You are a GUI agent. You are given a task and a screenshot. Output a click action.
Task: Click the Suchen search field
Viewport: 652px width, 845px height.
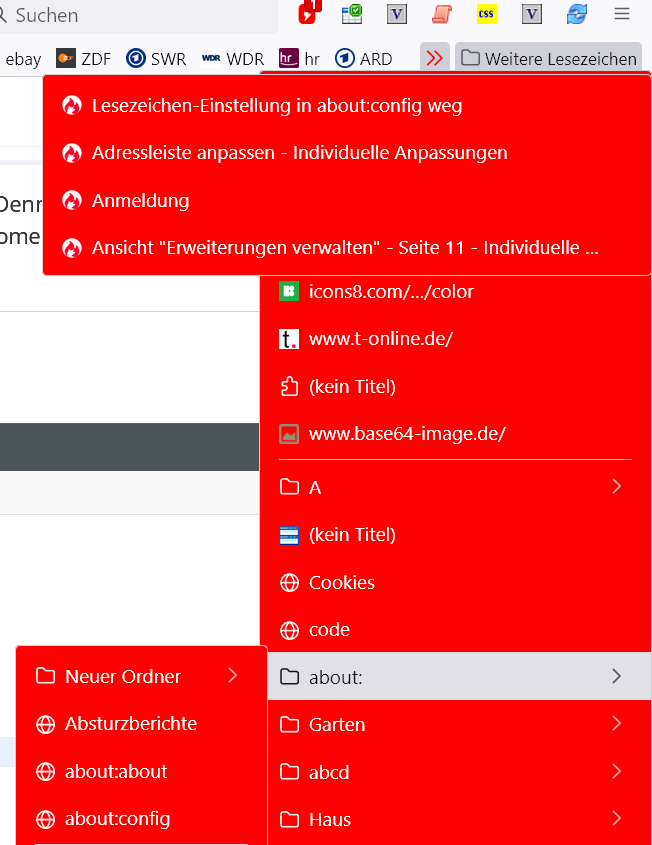click(x=140, y=16)
